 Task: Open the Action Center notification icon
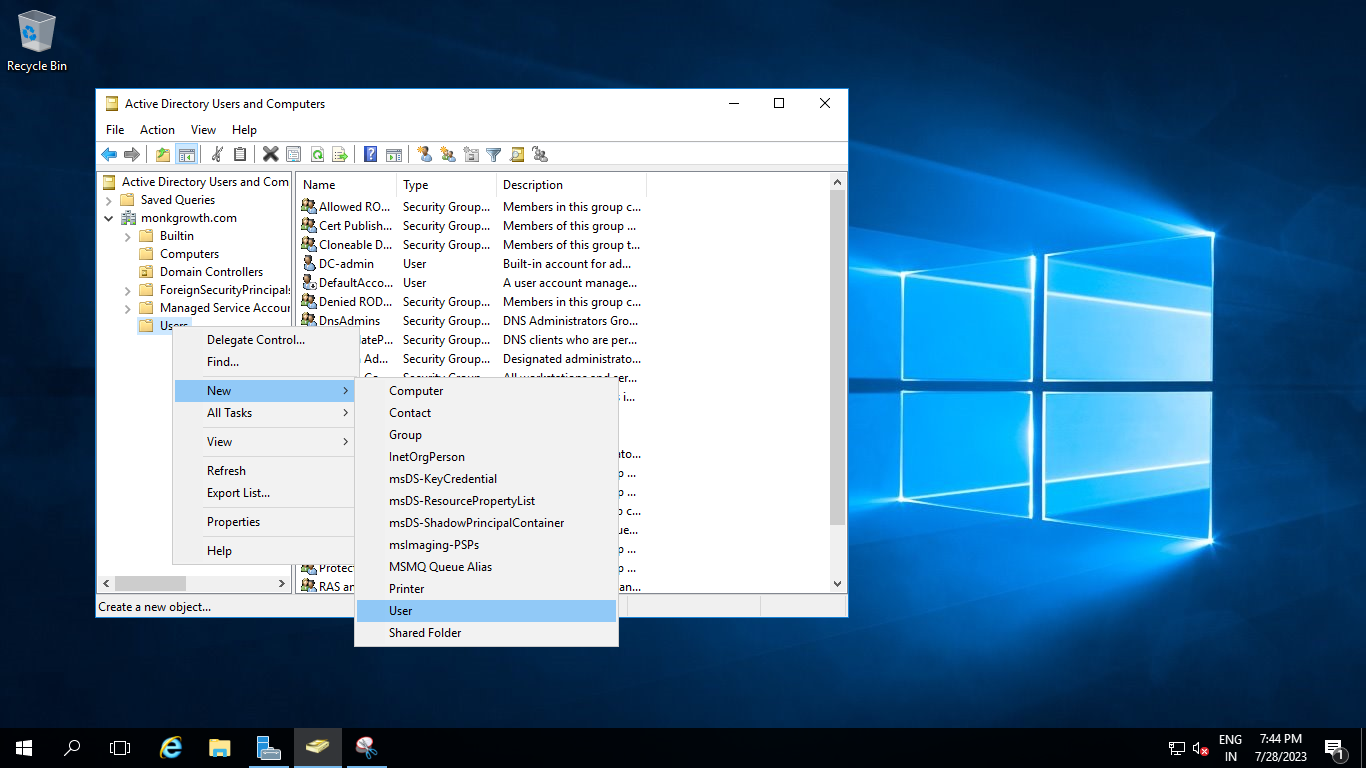point(1333,747)
